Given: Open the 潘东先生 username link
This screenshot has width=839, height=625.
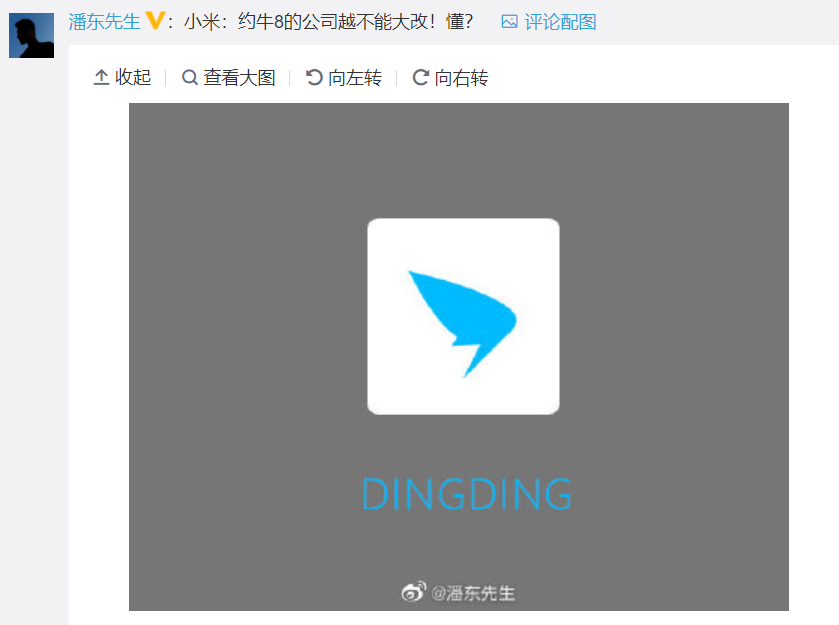Looking at the screenshot, I should [104, 22].
